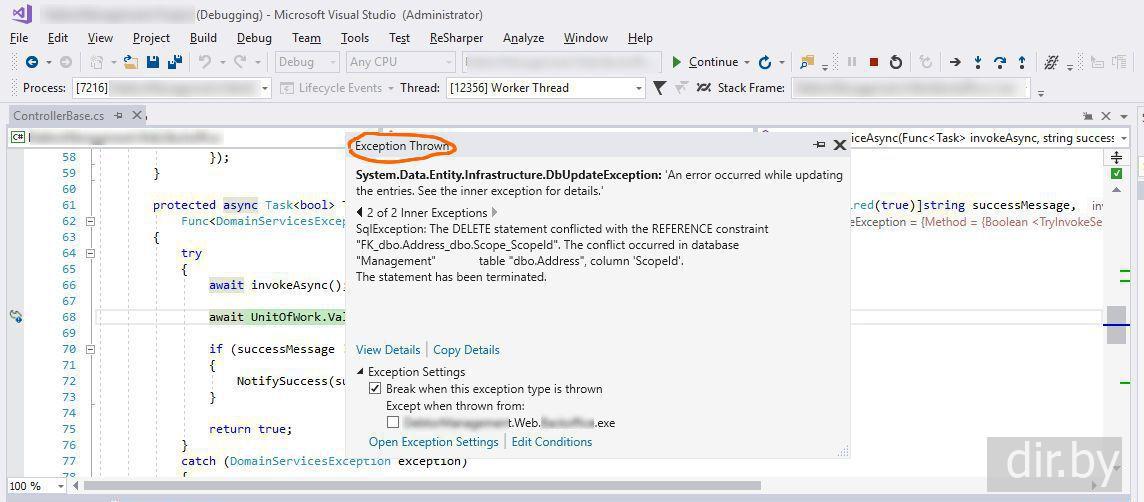The image size is (1144, 502).
Task: Close the Exception Thrown popup
Action: click(x=840, y=145)
